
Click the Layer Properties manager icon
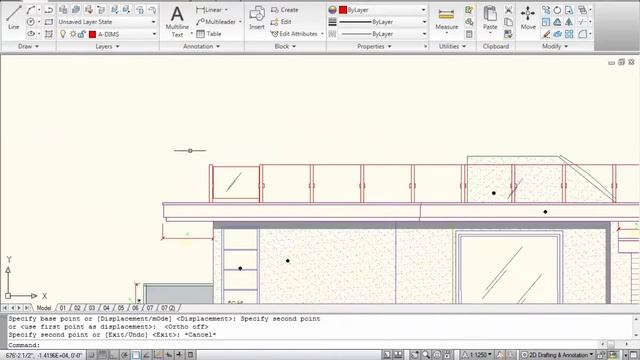(x=63, y=9)
